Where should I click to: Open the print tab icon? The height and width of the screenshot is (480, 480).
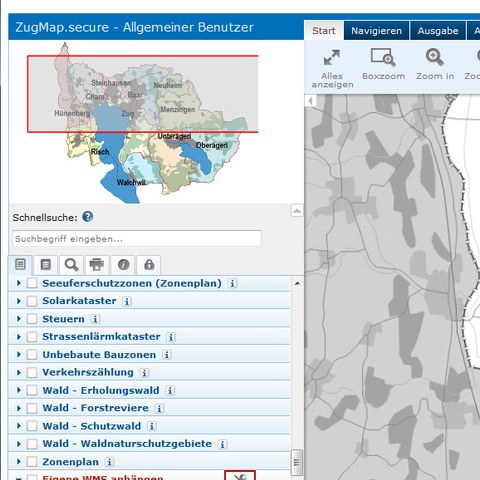pos(97,265)
